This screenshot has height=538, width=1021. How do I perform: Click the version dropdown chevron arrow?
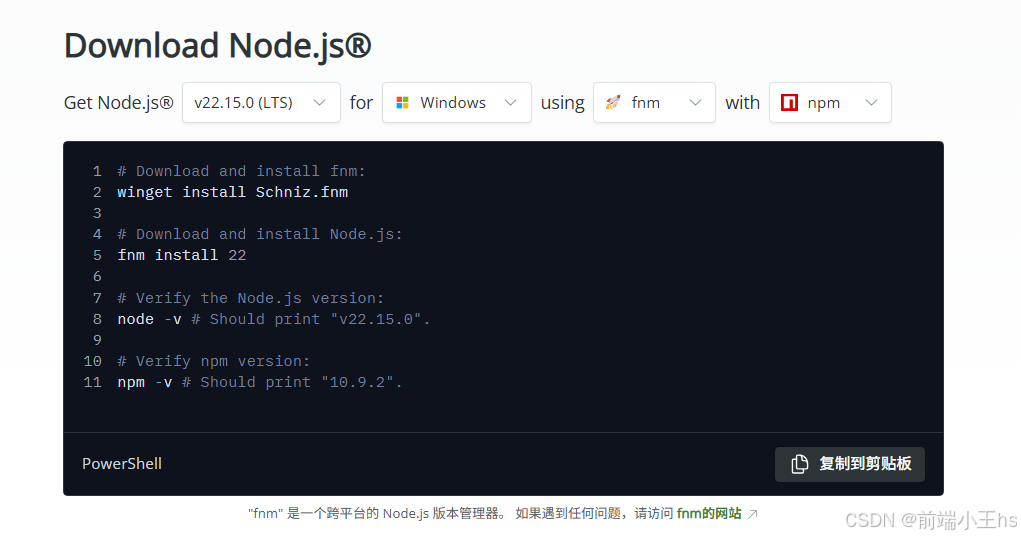tap(319, 102)
